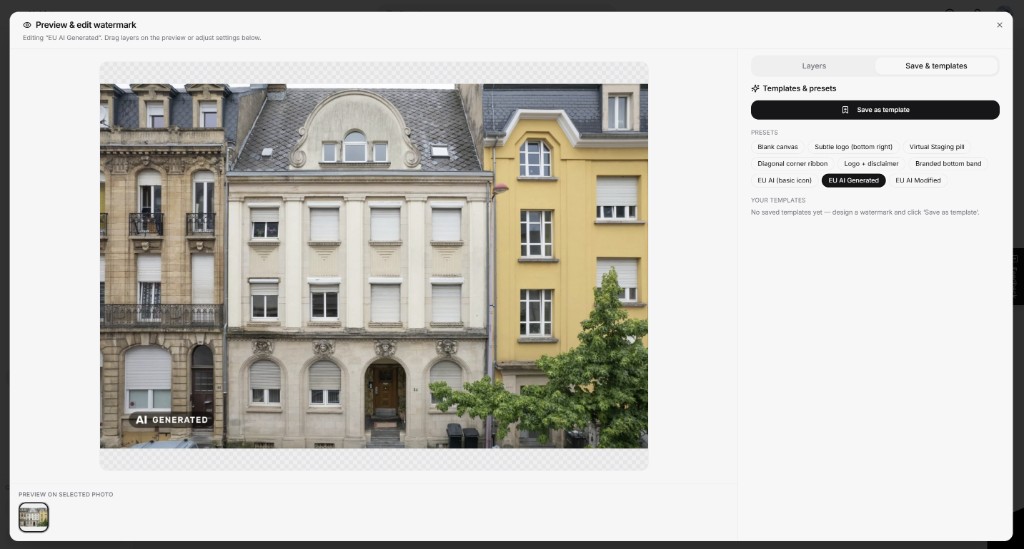The height and width of the screenshot is (549, 1024).
Task: Close the watermark editor dialog
Action: point(999,25)
